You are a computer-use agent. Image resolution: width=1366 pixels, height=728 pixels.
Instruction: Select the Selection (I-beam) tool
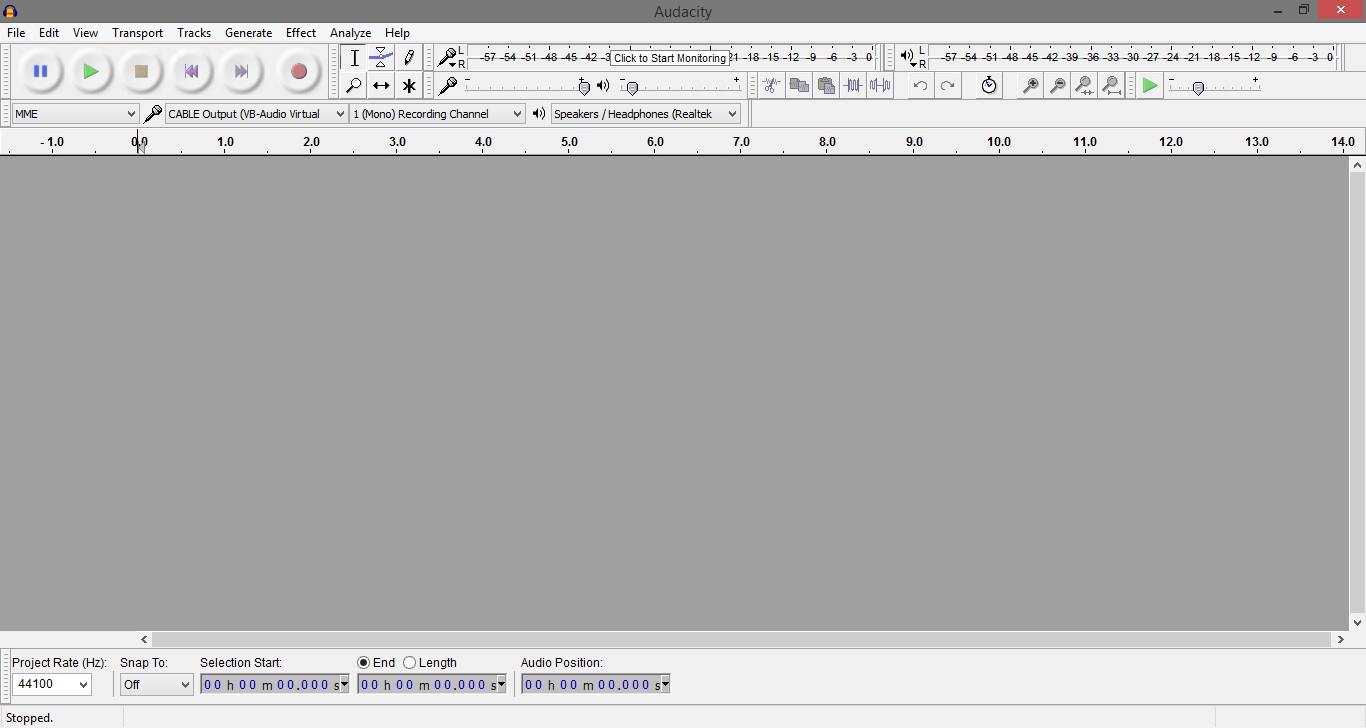point(354,58)
